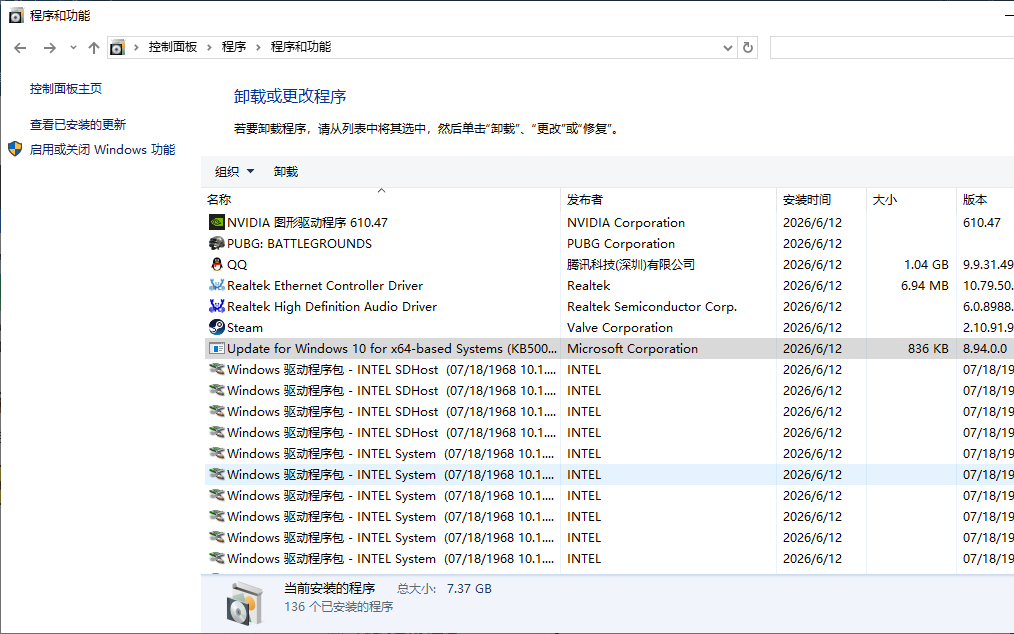
Task: Expand chevron before 控制面板 breadcrumb
Action: pyautogui.click(x=136, y=47)
